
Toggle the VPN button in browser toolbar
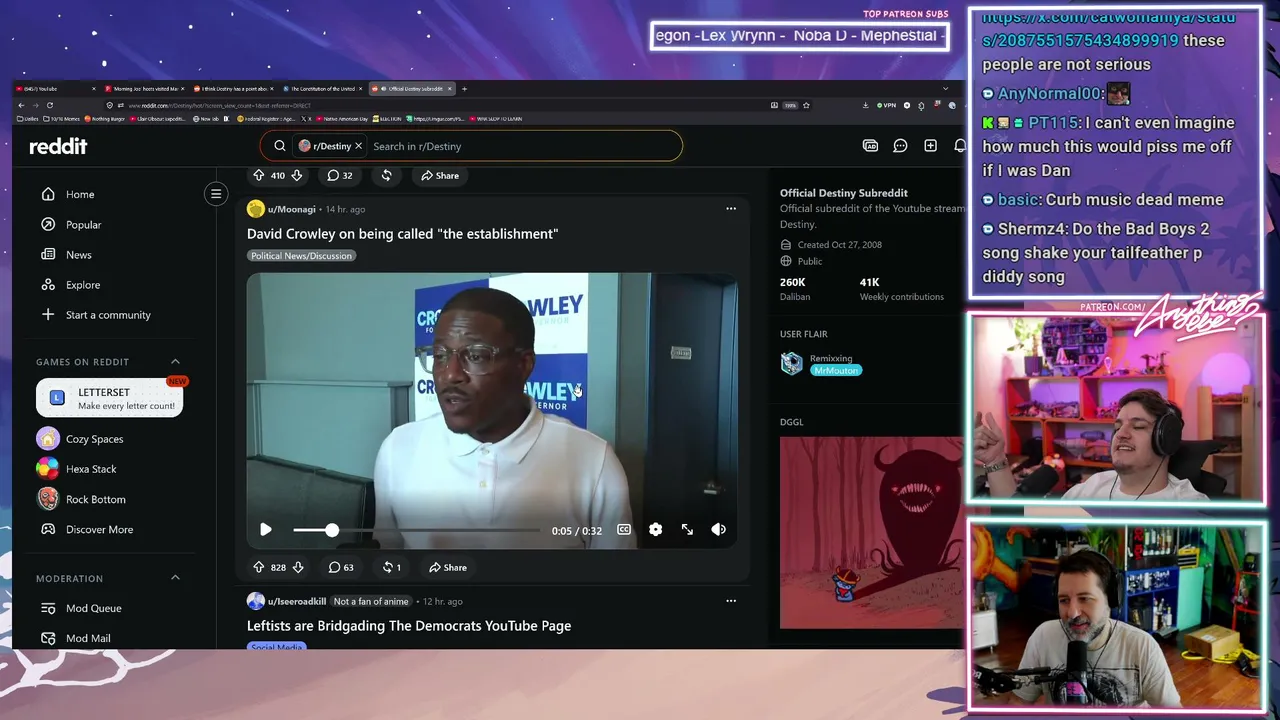(x=886, y=105)
